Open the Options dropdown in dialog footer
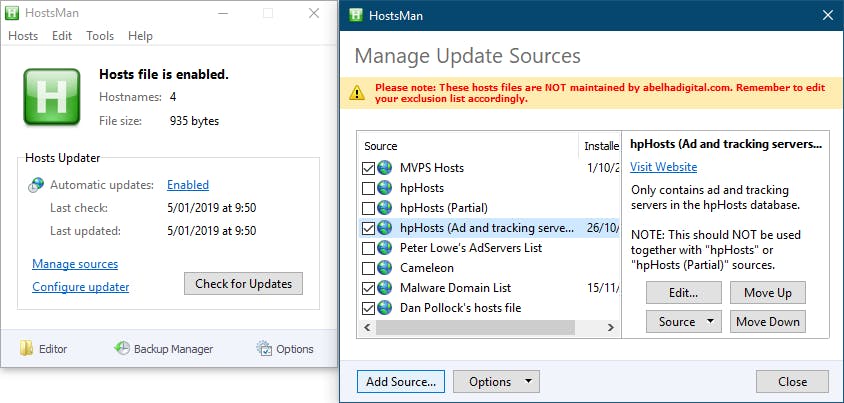 (496, 381)
